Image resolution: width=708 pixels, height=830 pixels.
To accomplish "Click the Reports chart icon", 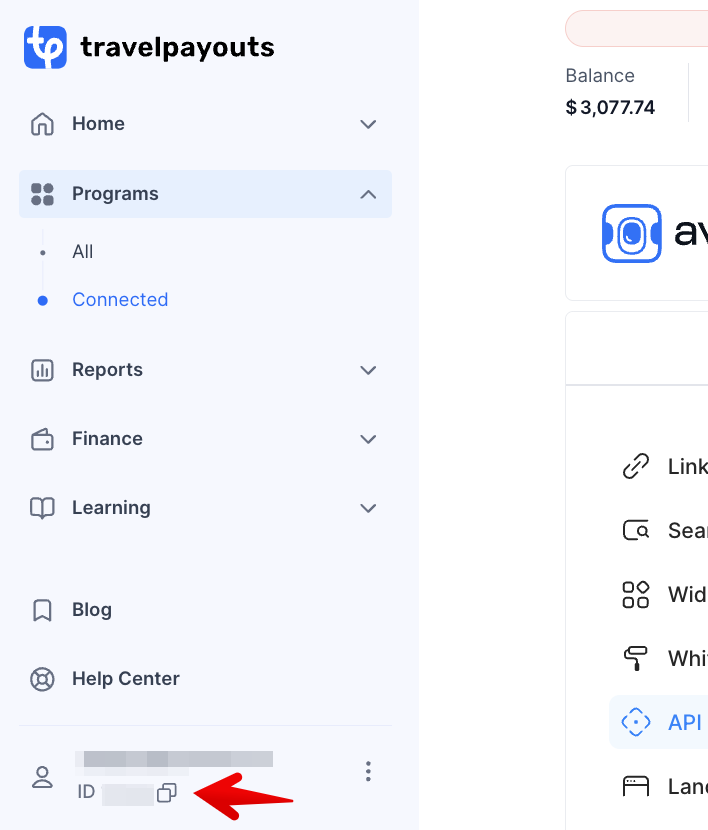I will (x=42, y=370).
